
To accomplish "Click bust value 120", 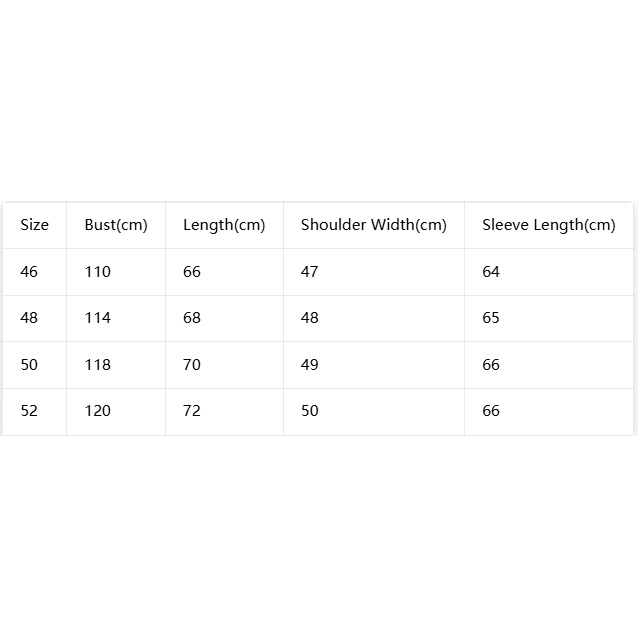I will click(x=98, y=411).
